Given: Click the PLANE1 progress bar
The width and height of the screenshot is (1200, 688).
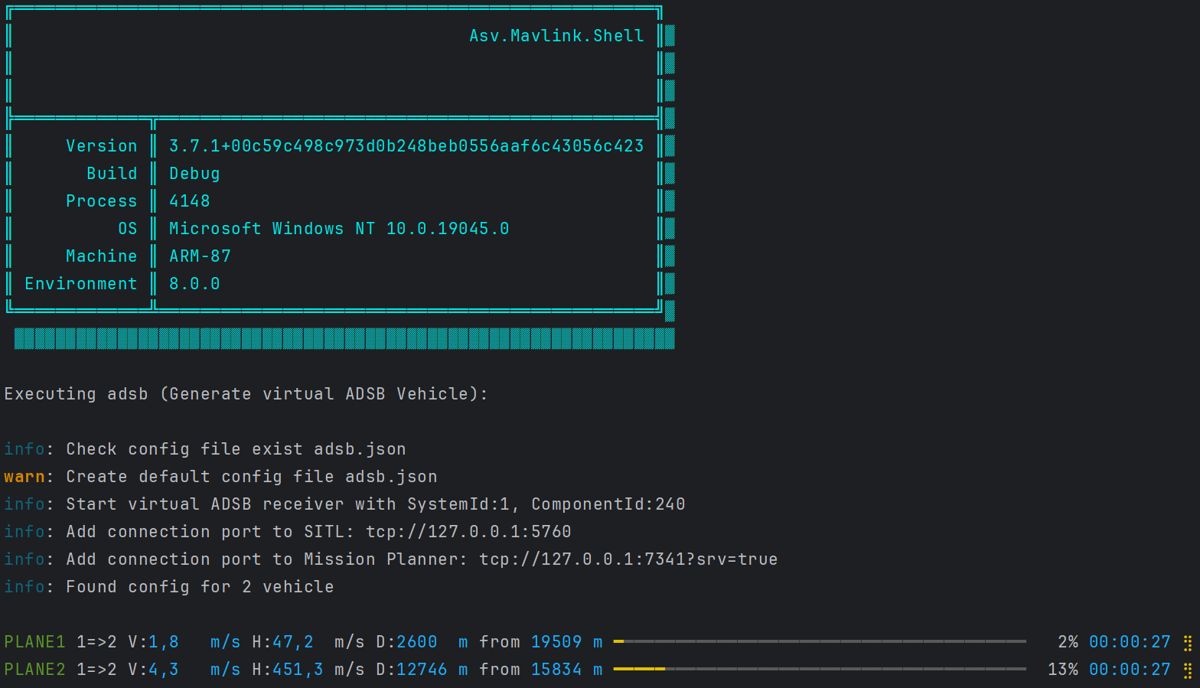Looking at the screenshot, I should pyautogui.click(x=819, y=642).
